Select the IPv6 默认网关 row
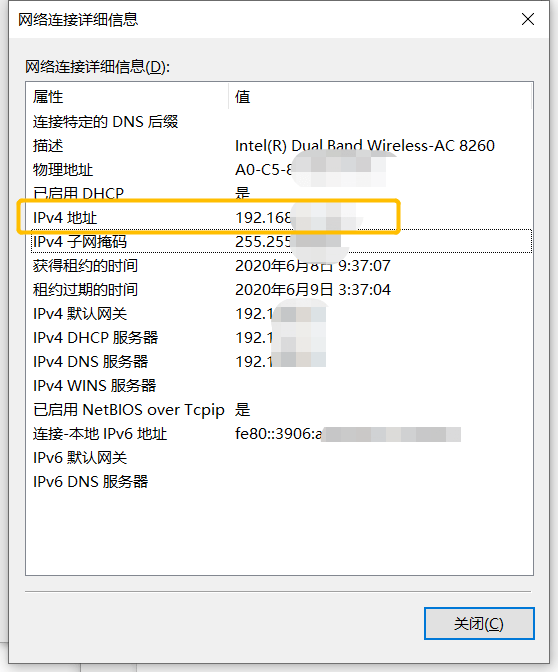The height and width of the screenshot is (672, 558). [x=281, y=458]
